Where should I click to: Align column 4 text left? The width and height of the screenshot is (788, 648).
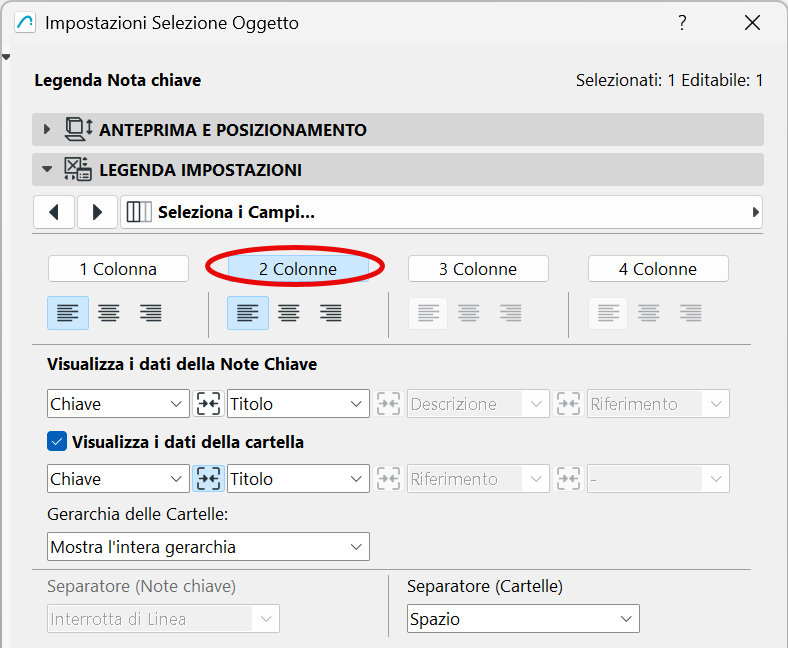click(x=608, y=313)
